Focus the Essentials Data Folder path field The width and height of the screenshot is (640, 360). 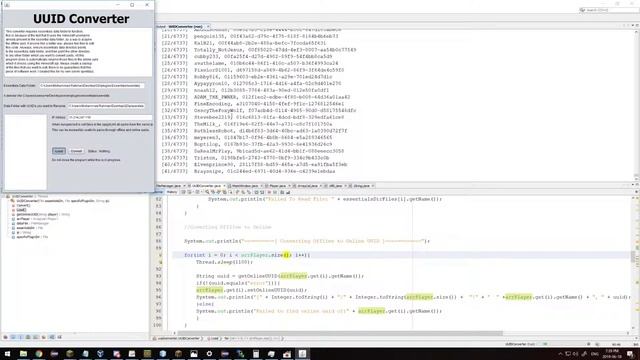point(92,86)
